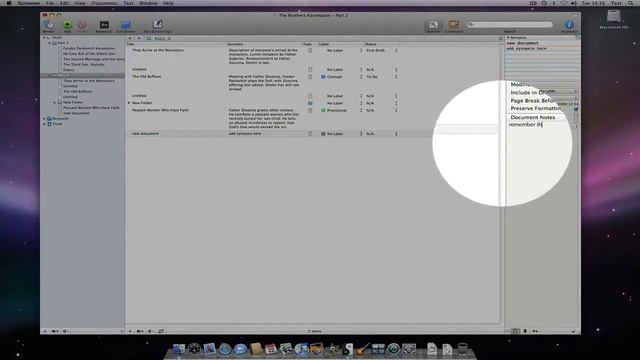Image resolution: width=640 pixels, height=360 pixels.
Task: Click the split editor icon in header bar
Action: [500, 38]
